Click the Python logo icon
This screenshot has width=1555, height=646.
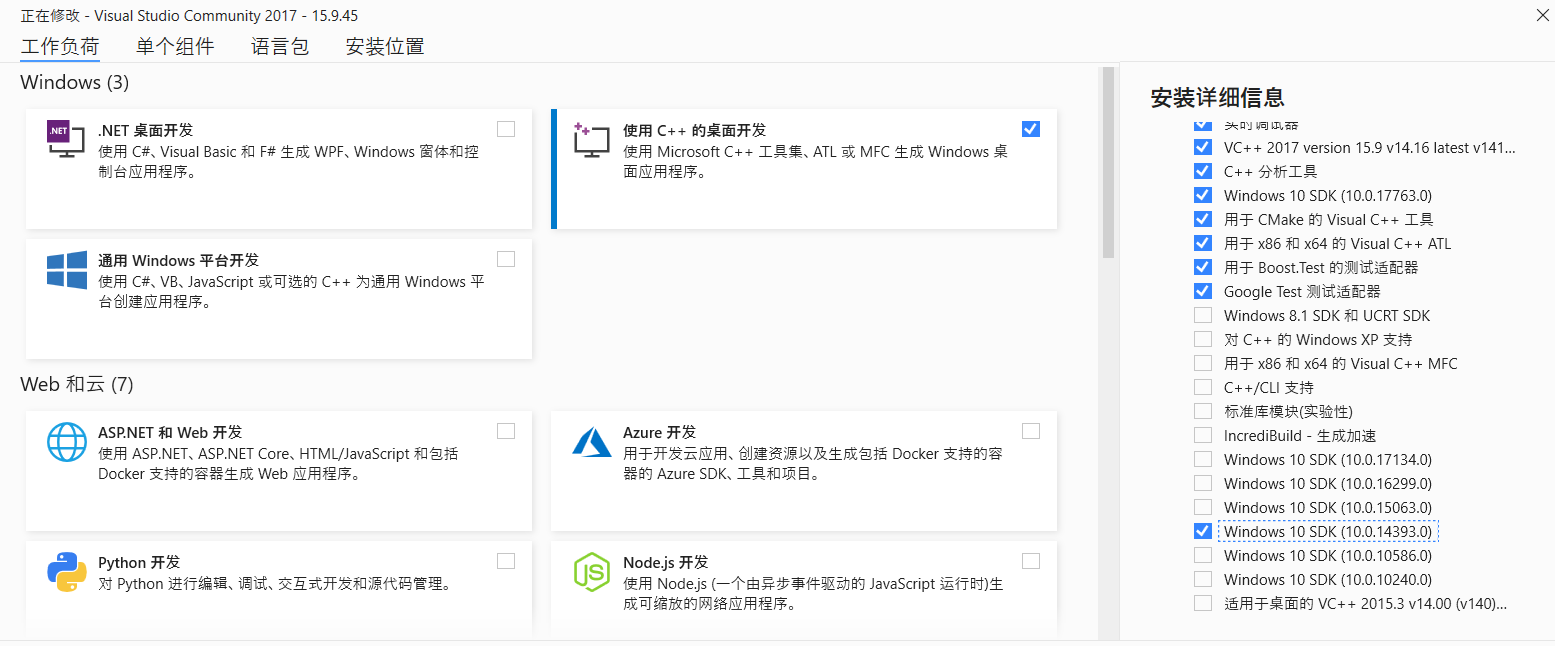tap(67, 572)
